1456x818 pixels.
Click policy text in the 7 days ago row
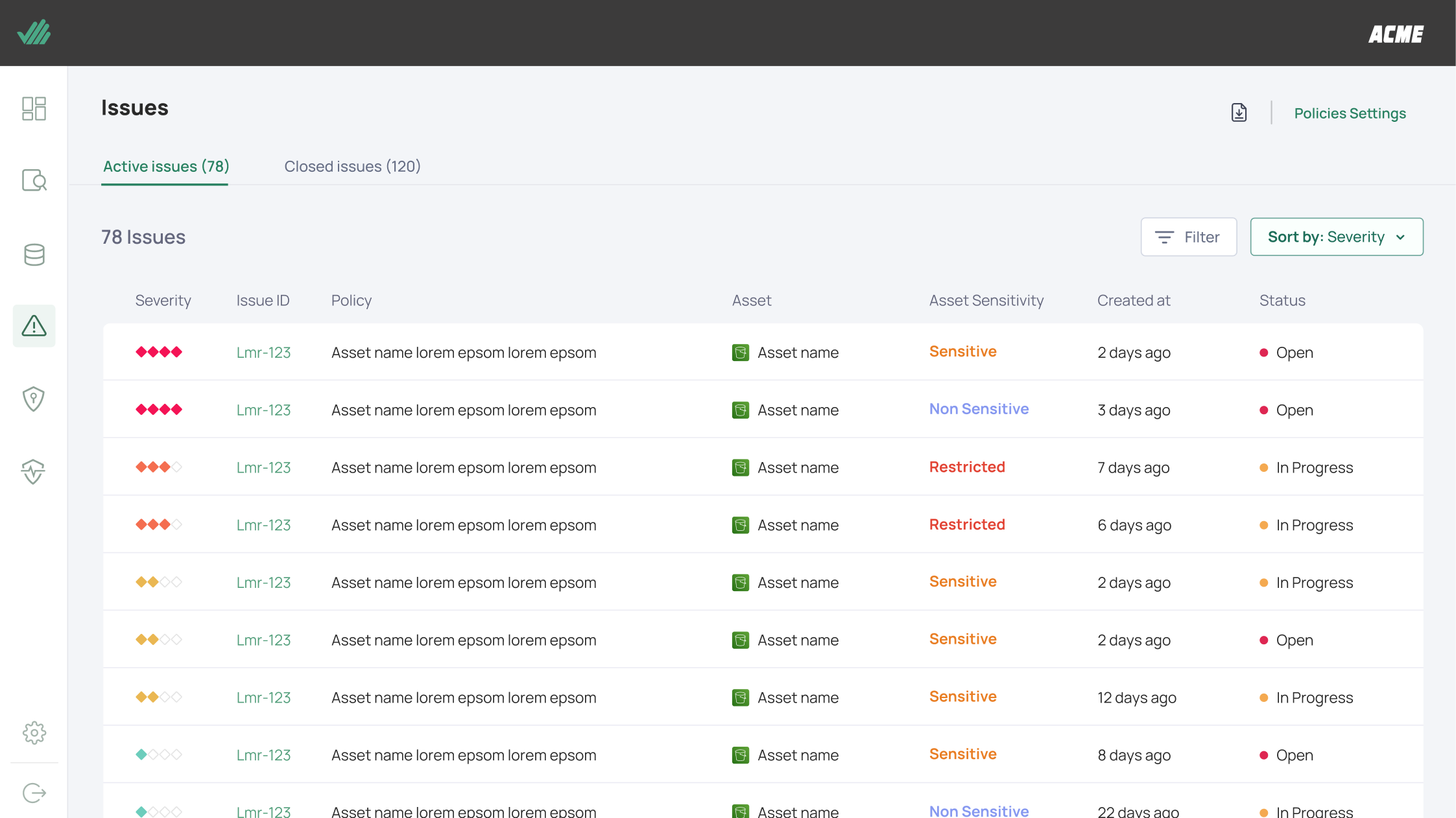(x=464, y=468)
